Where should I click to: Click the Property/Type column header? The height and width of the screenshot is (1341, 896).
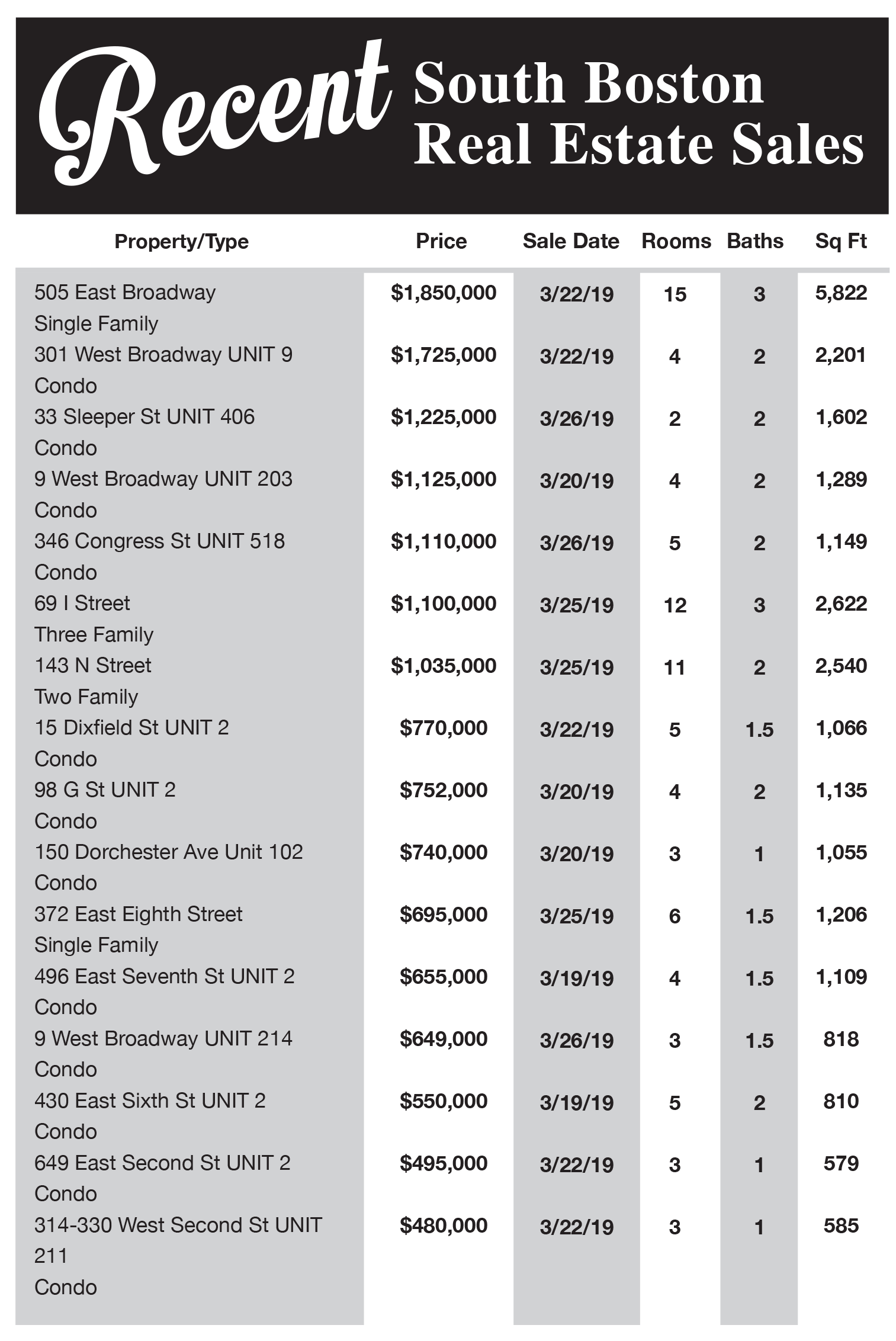point(181,242)
